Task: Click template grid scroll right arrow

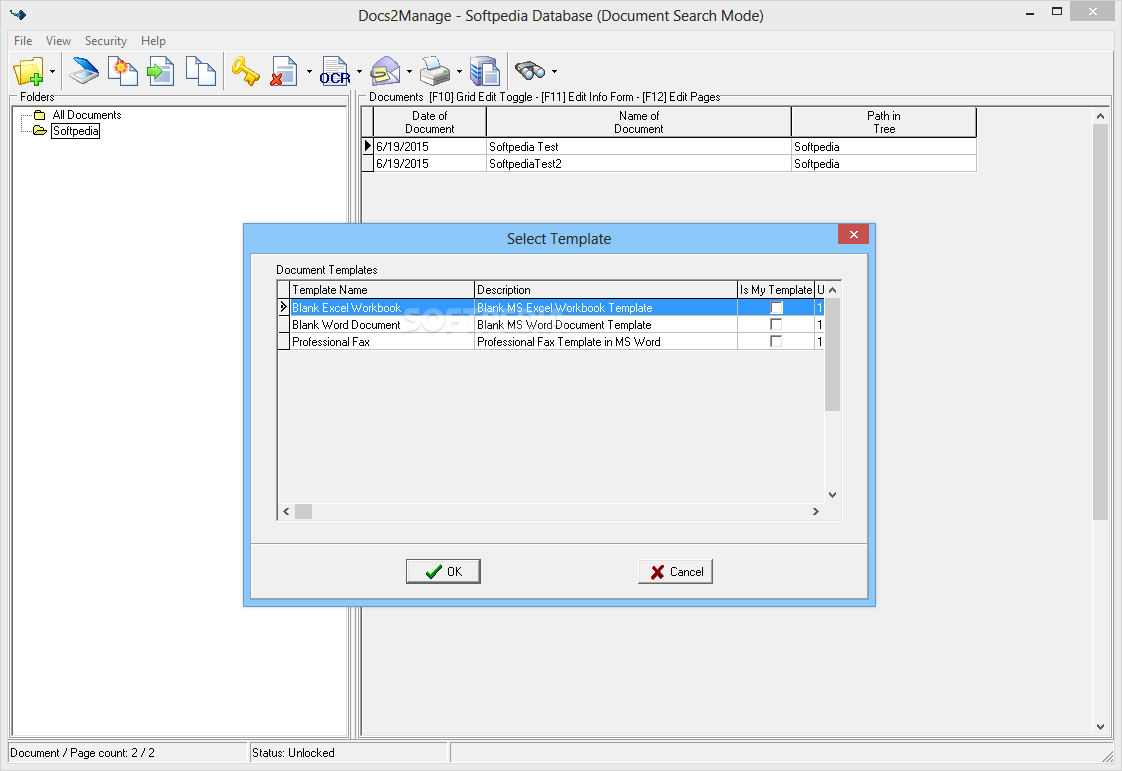Action: tap(816, 511)
